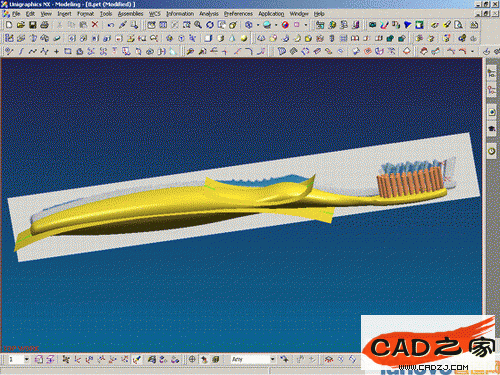Open a part file with the folder icon
This screenshot has width=500, height=375.
(x=21, y=25)
